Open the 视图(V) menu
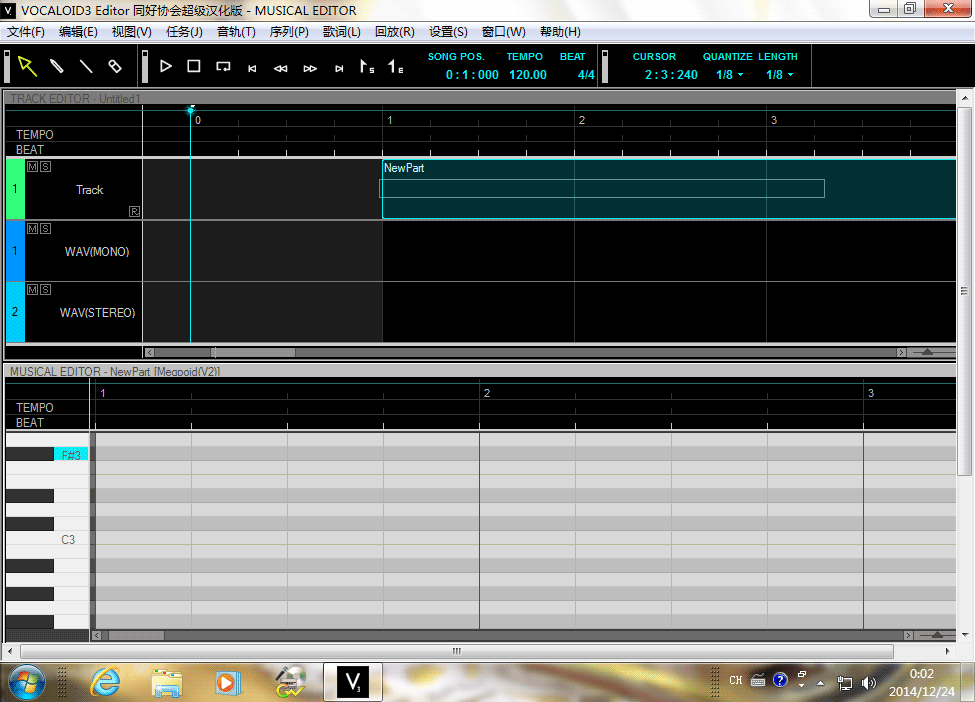Screen dimensions: 975x702 point(131,32)
